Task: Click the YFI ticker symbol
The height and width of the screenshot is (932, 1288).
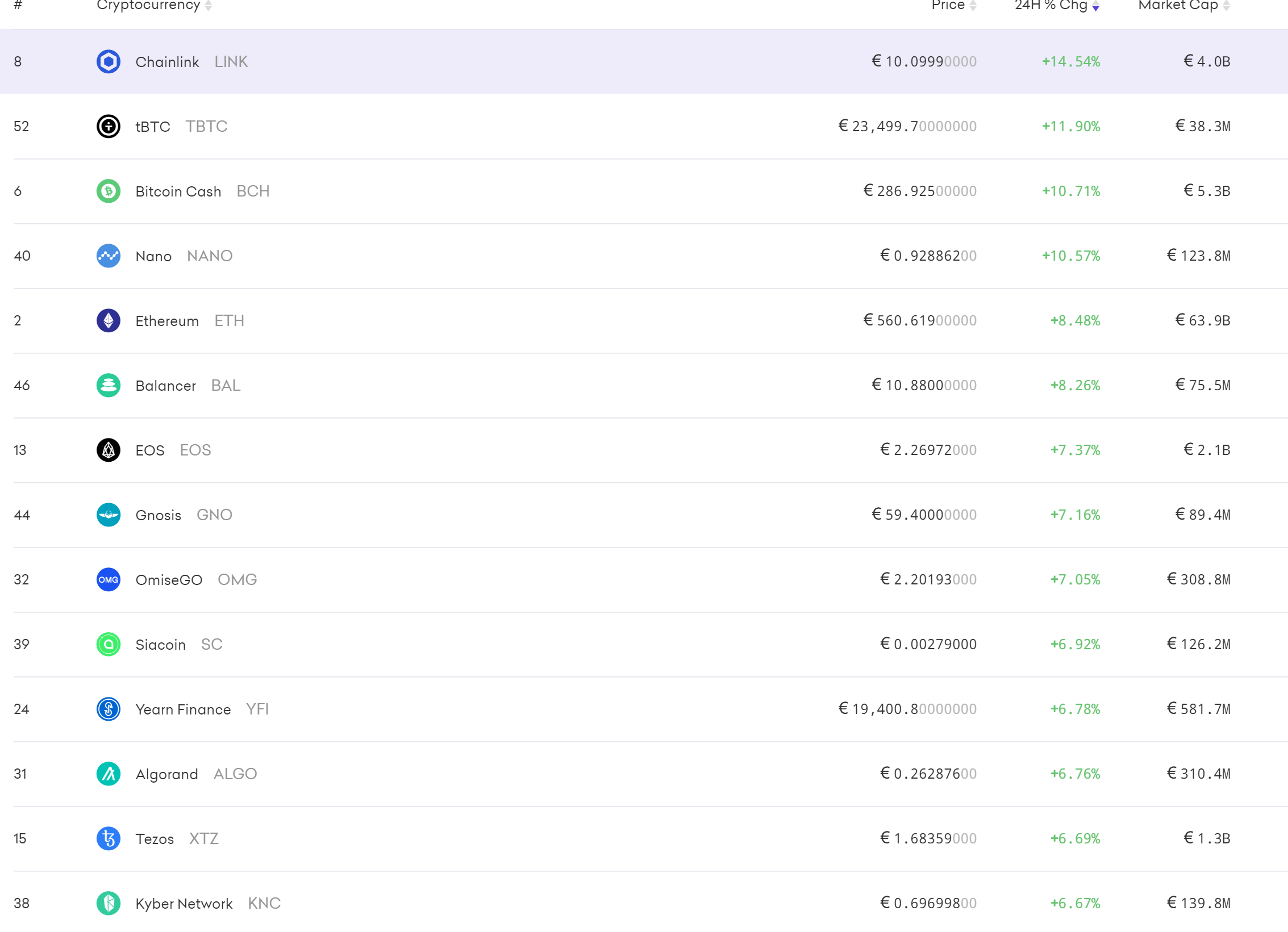Action: coord(257,709)
